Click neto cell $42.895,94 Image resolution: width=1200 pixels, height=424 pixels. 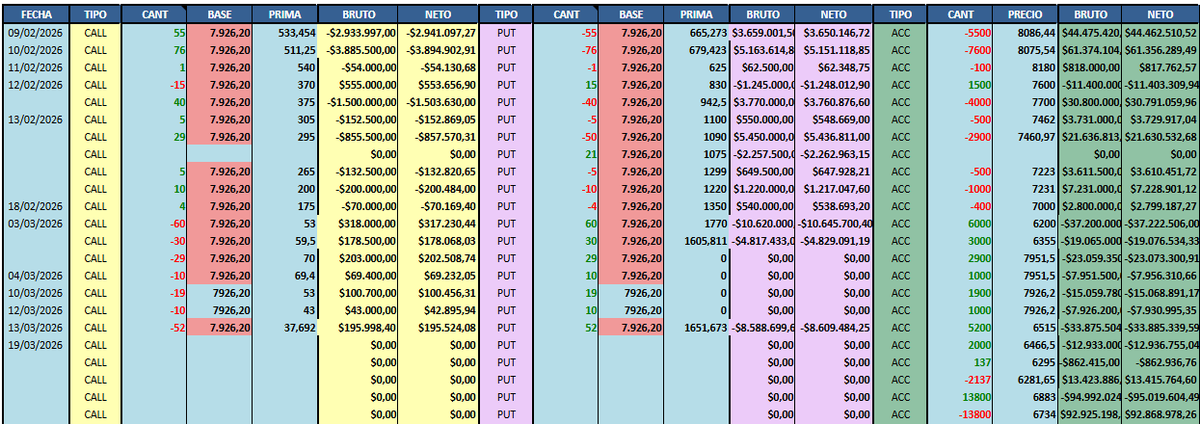point(437,310)
